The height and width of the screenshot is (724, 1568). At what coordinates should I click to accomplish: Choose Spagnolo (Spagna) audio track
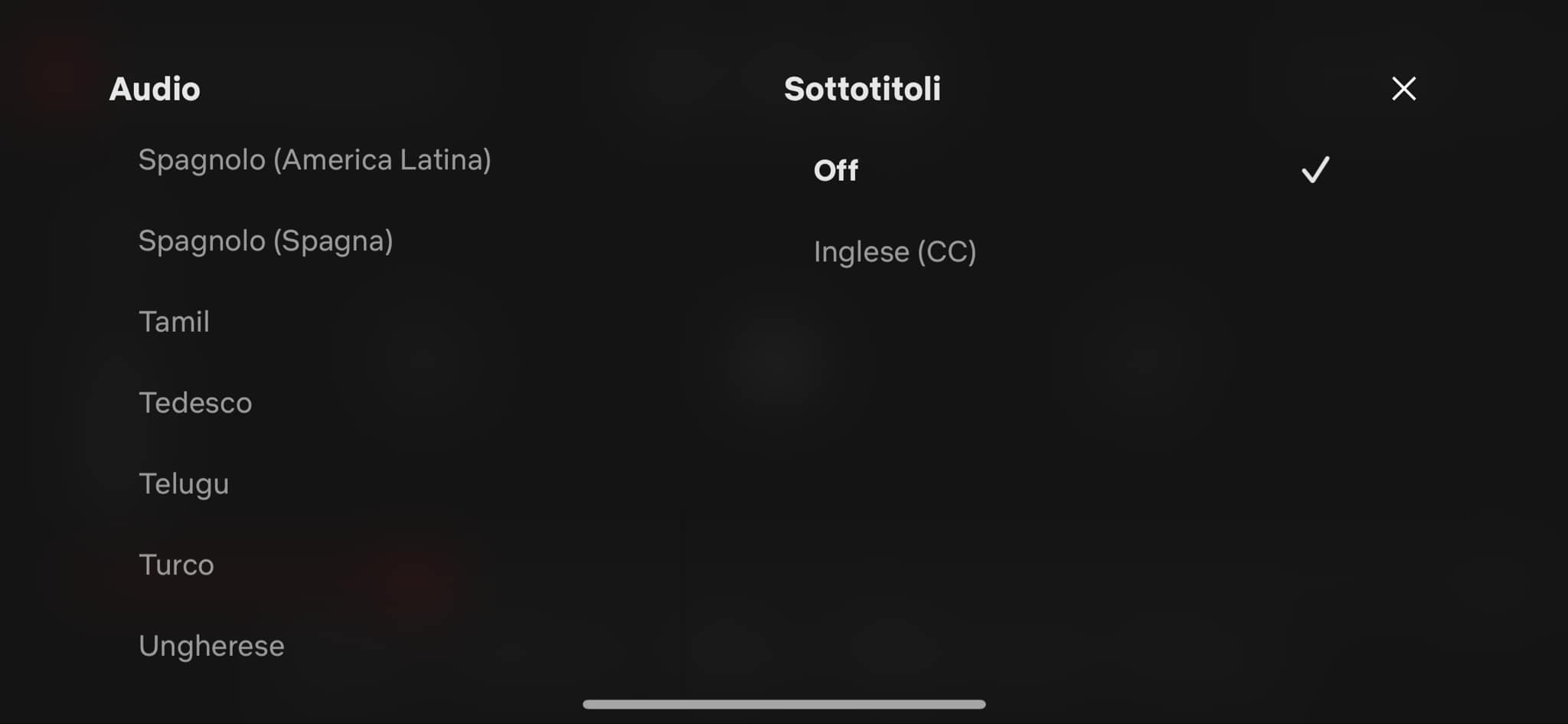(266, 241)
